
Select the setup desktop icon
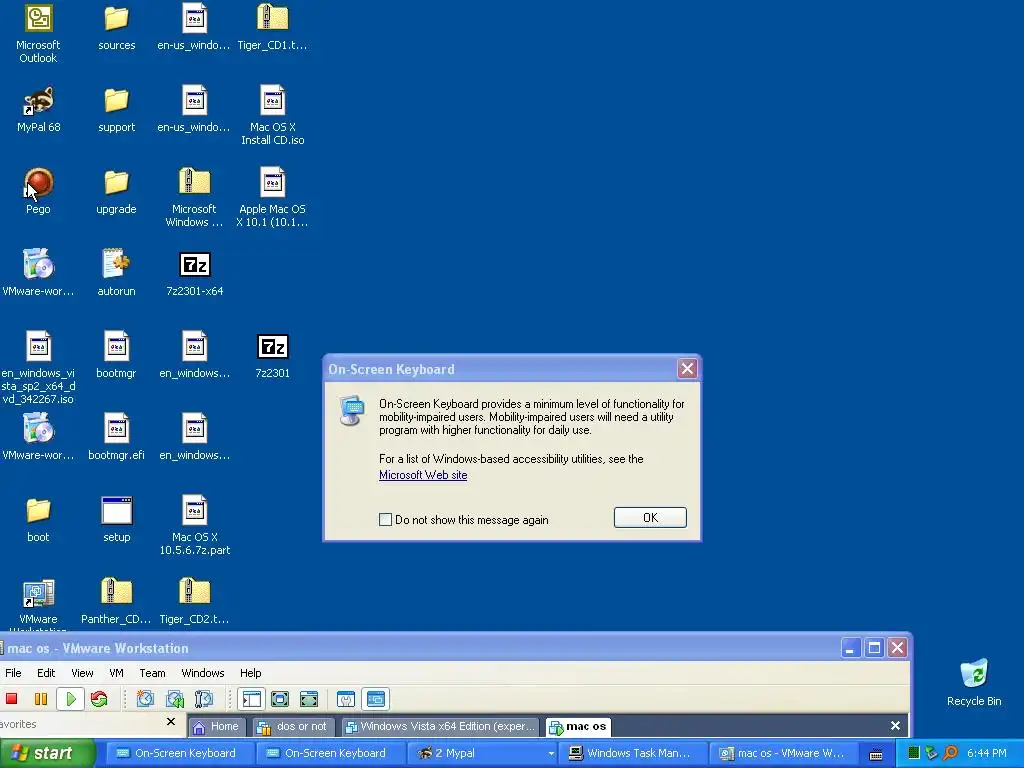(116, 520)
